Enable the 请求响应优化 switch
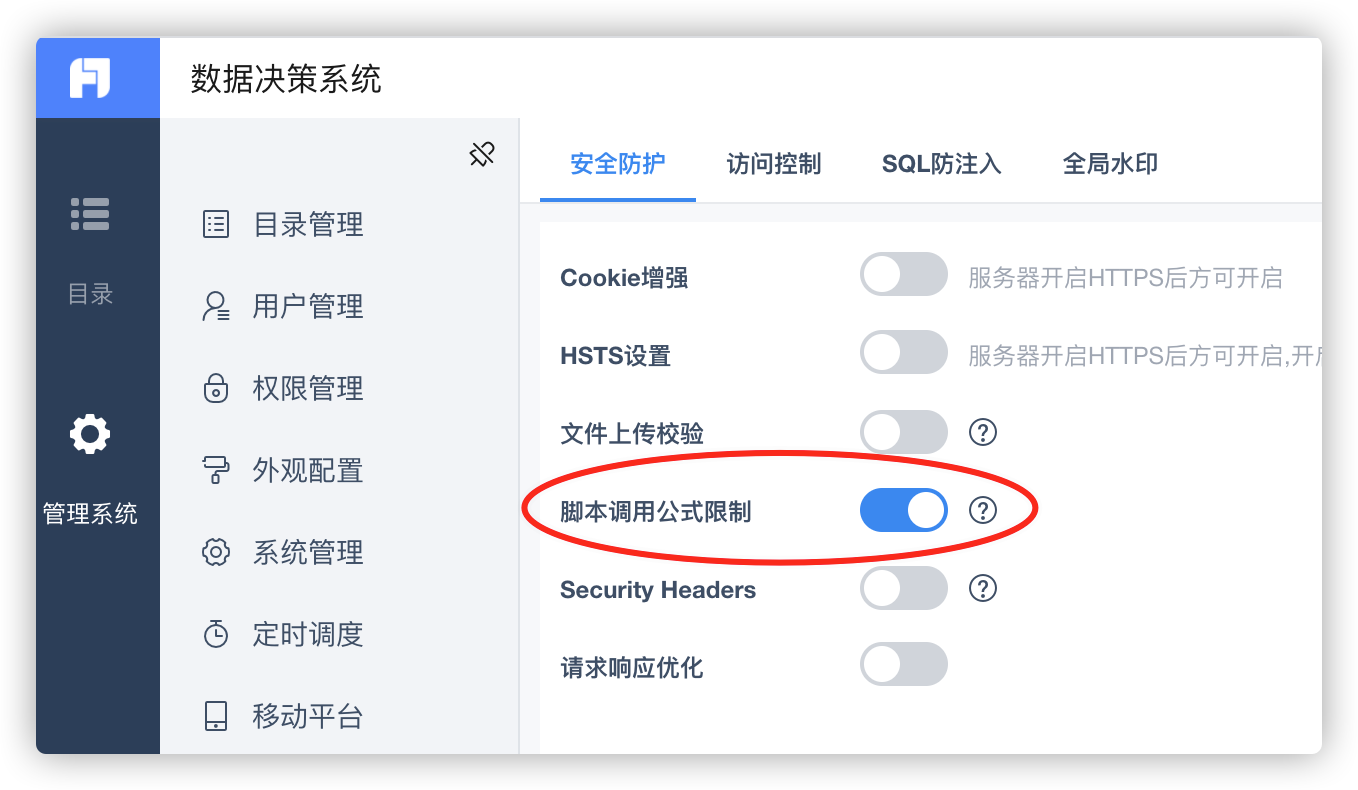Screen dimensions: 1358x790 click(904, 664)
